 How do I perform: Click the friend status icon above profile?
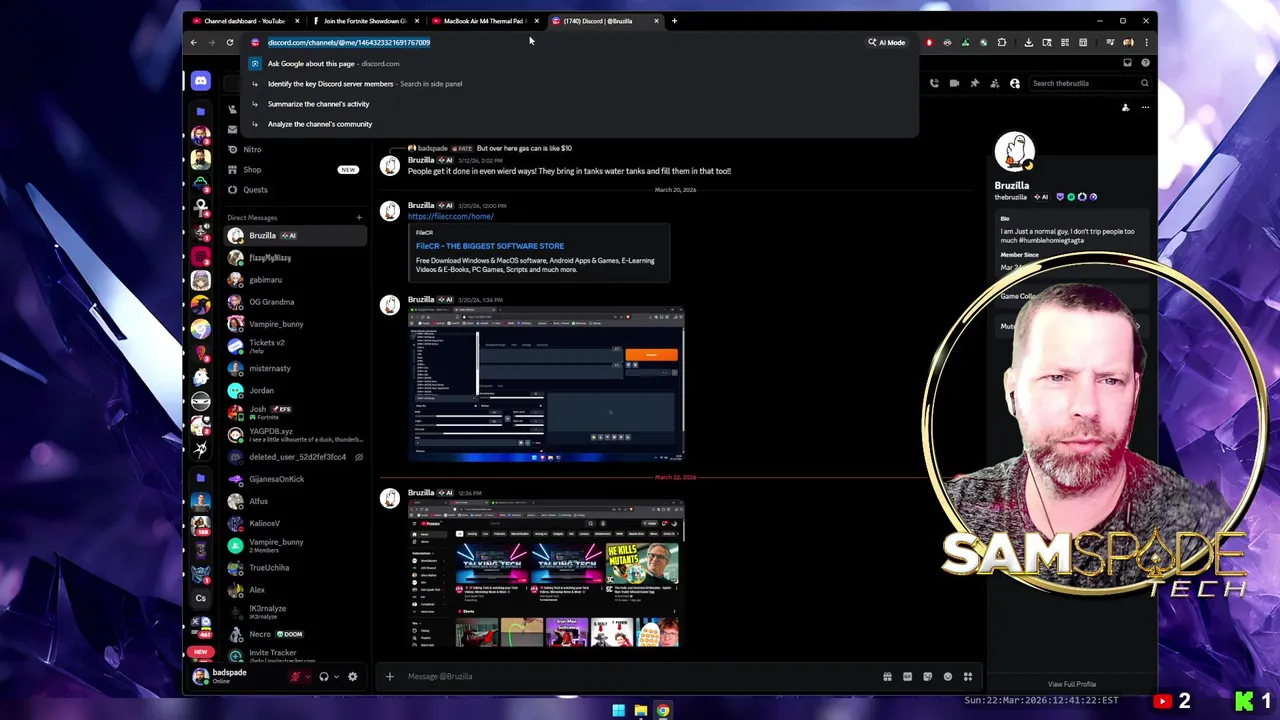click(1125, 108)
